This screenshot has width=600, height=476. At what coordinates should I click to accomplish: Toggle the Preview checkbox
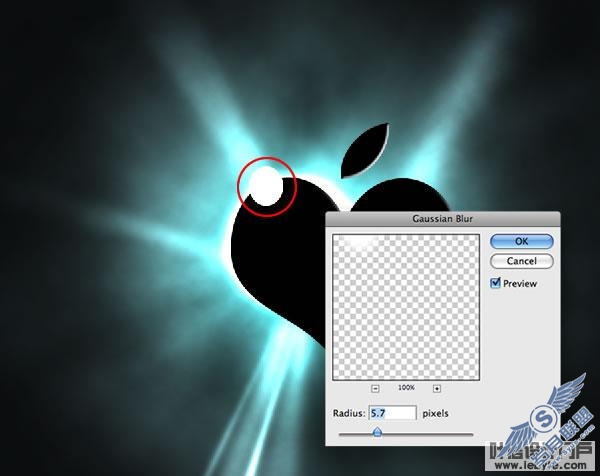(495, 283)
